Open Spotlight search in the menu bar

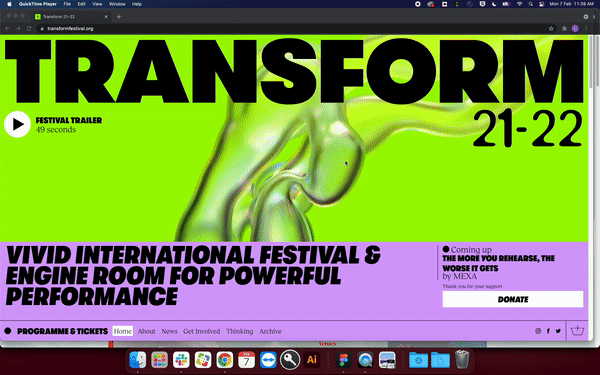(531, 4)
